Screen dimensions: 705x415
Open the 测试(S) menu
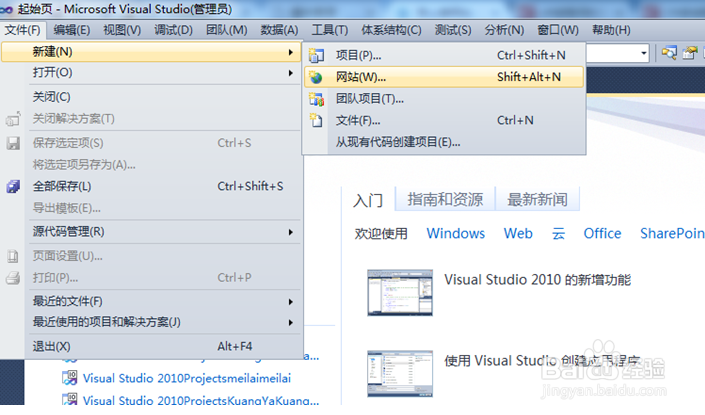[453, 30]
